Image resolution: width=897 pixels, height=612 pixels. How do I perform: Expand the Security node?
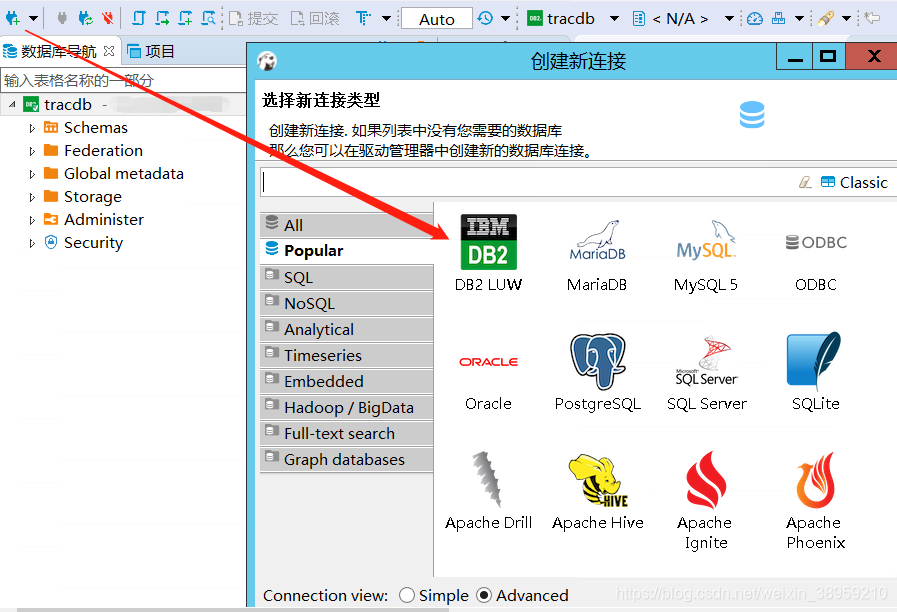(32, 243)
